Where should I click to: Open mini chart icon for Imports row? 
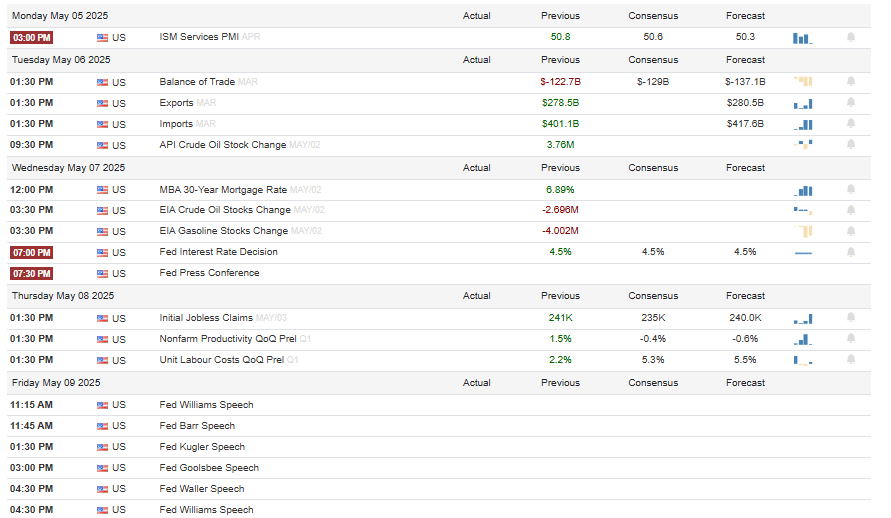tap(803, 124)
